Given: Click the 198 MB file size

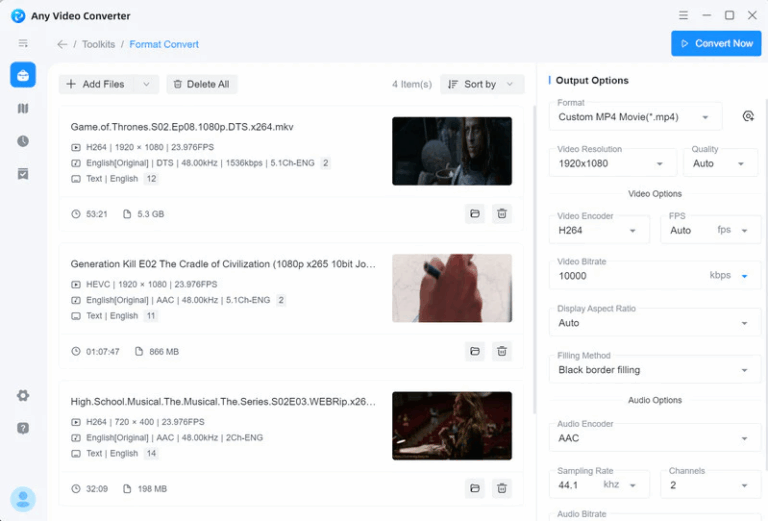Looking at the screenshot, I should pos(152,489).
